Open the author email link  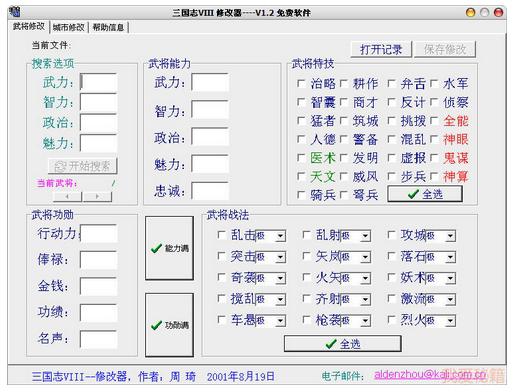(x=430, y=375)
